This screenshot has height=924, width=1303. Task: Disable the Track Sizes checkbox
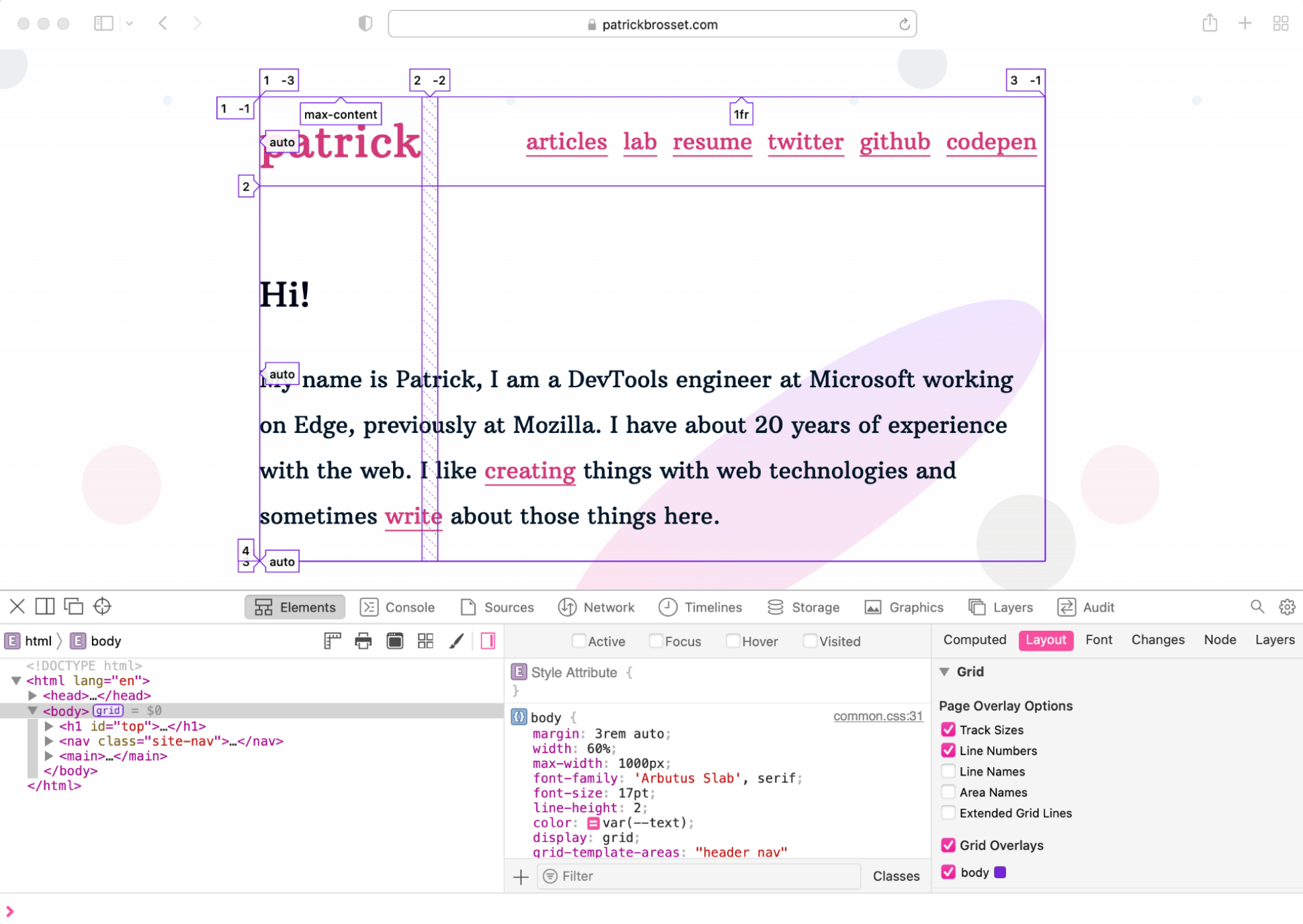[949, 729]
